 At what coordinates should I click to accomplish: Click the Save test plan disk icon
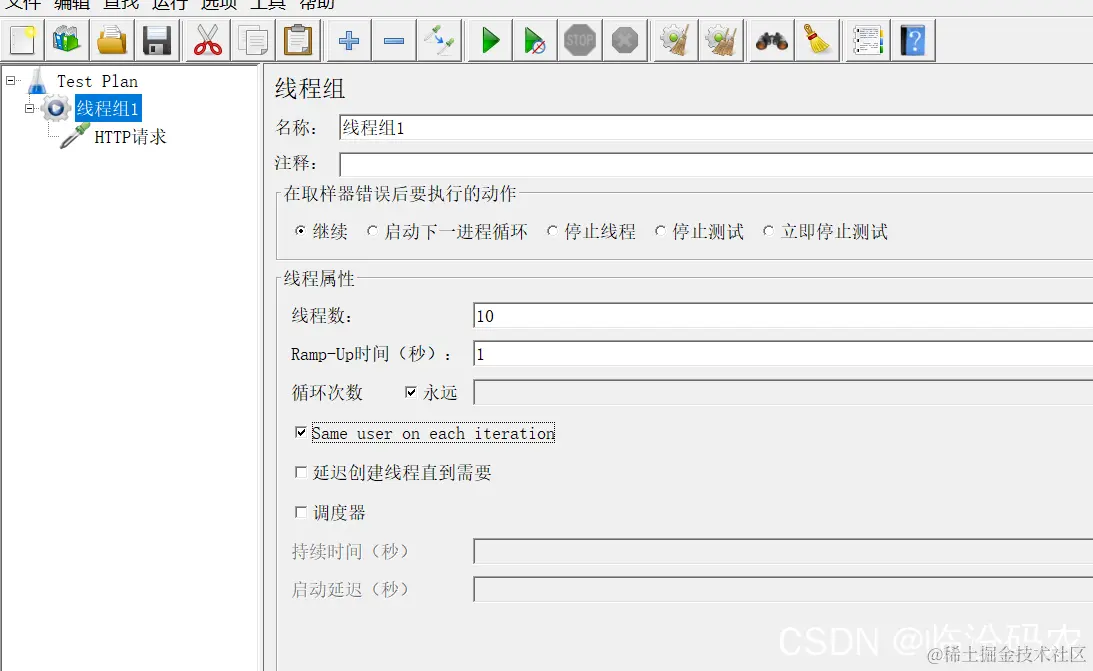pos(157,40)
